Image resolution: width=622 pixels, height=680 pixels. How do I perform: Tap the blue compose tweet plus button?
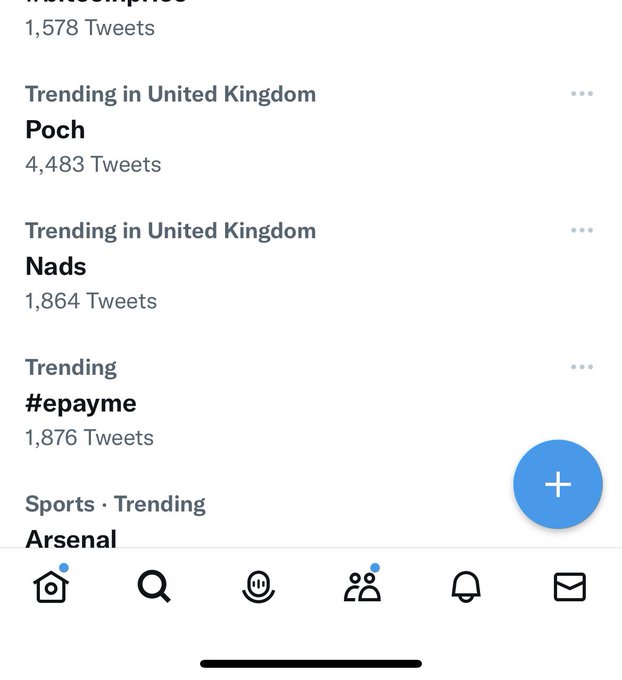[x=558, y=484]
